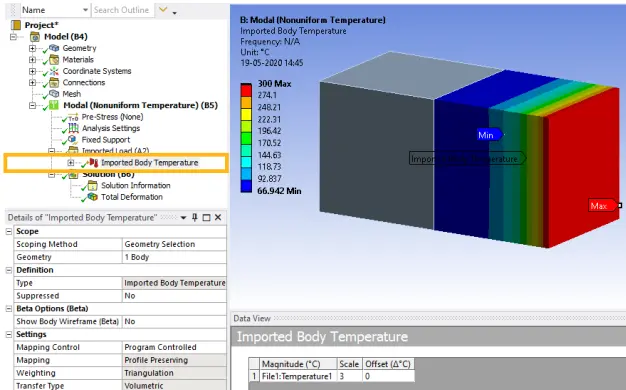This screenshot has height=390, width=626.
Task: Click the Project icon in outline
Action: coord(16,25)
